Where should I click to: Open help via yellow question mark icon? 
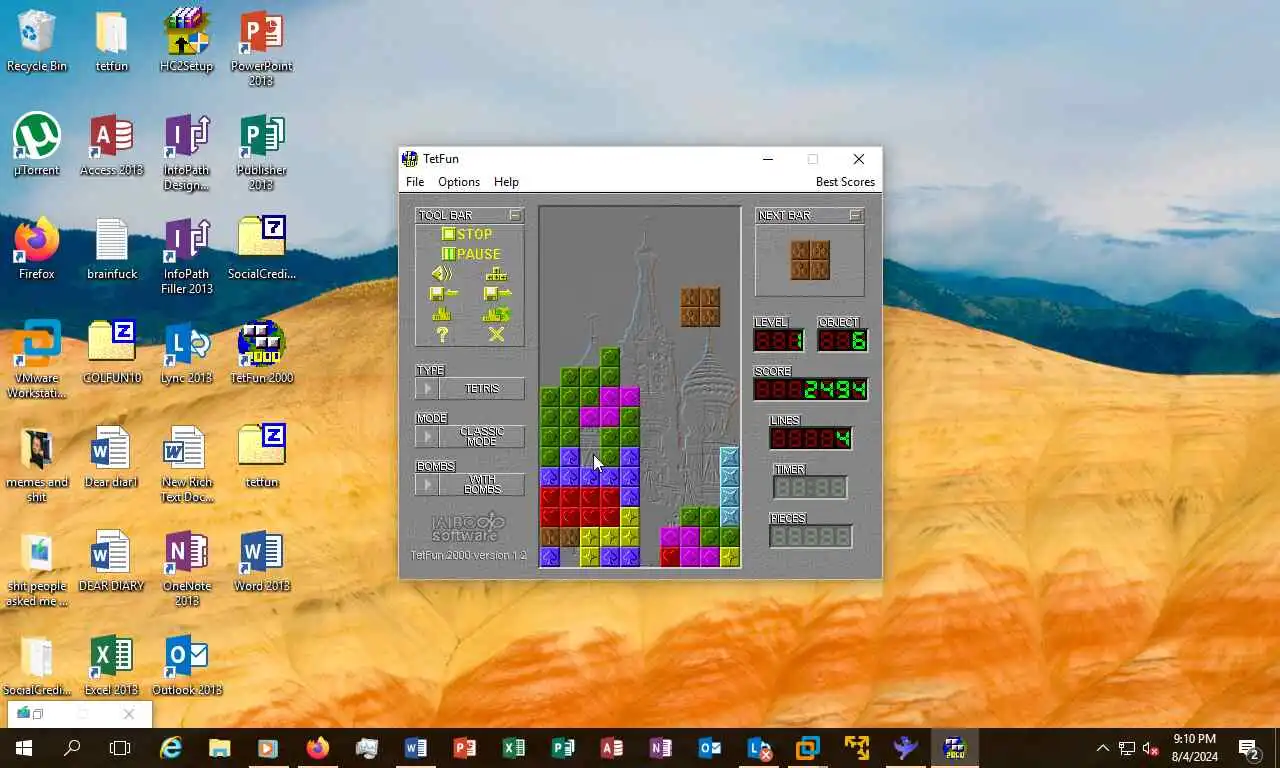(x=442, y=335)
